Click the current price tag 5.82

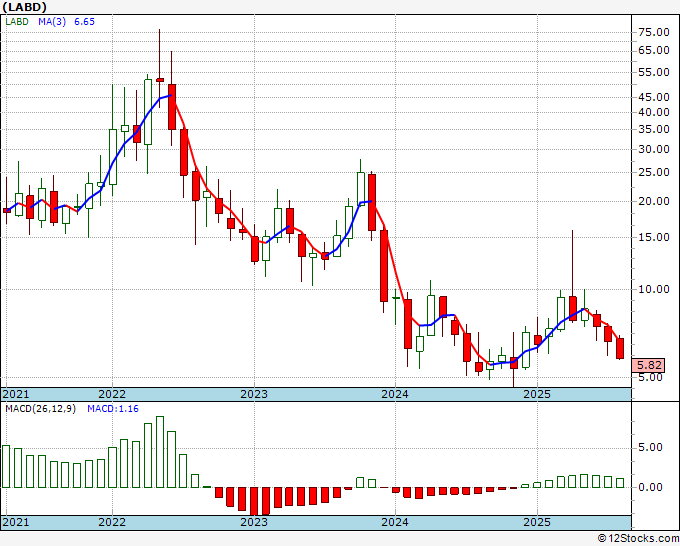click(648, 365)
